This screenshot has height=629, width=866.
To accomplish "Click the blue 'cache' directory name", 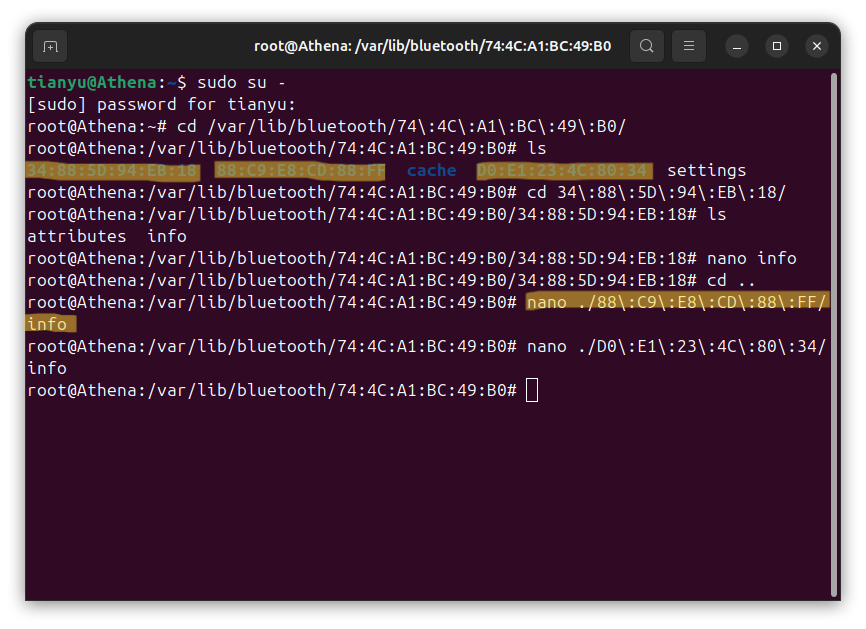I will pos(431,171).
